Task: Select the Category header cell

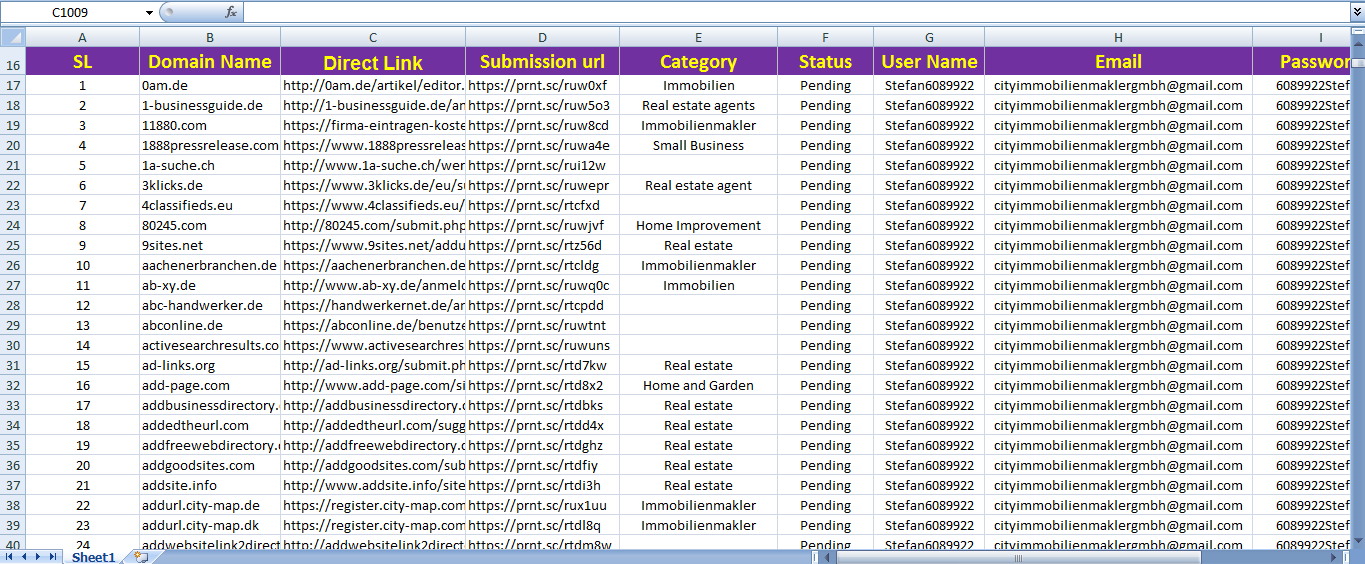Action: tap(698, 61)
